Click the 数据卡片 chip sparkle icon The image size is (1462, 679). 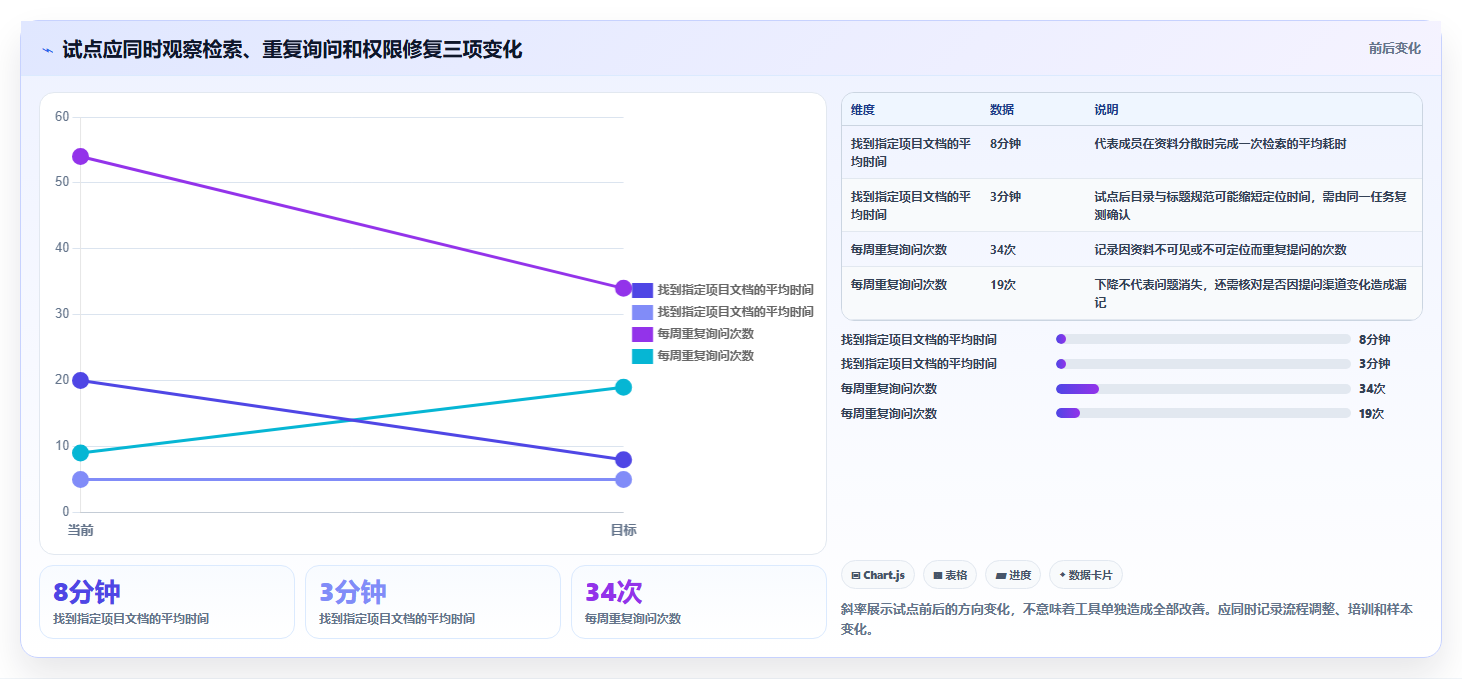tap(1062, 575)
